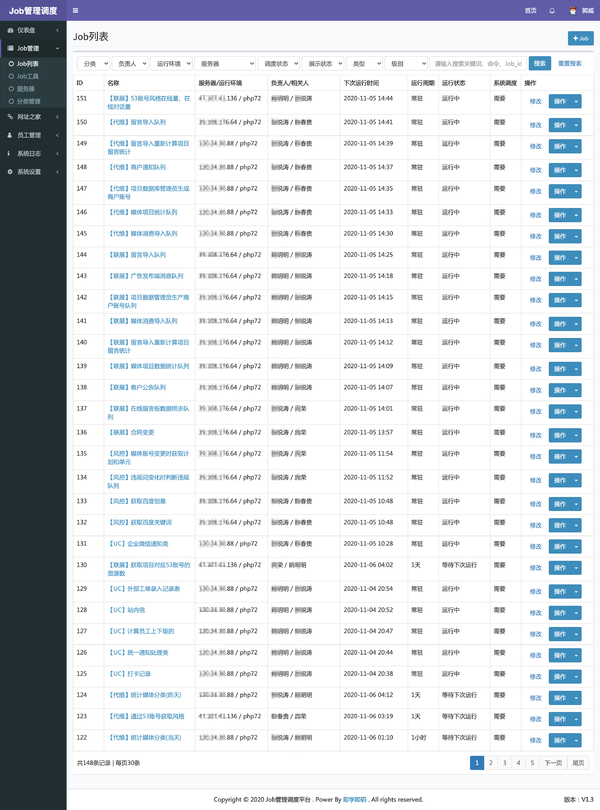Viewport: 600px width, 810px height.
Task: Go to page 2 of results
Action: point(490,762)
